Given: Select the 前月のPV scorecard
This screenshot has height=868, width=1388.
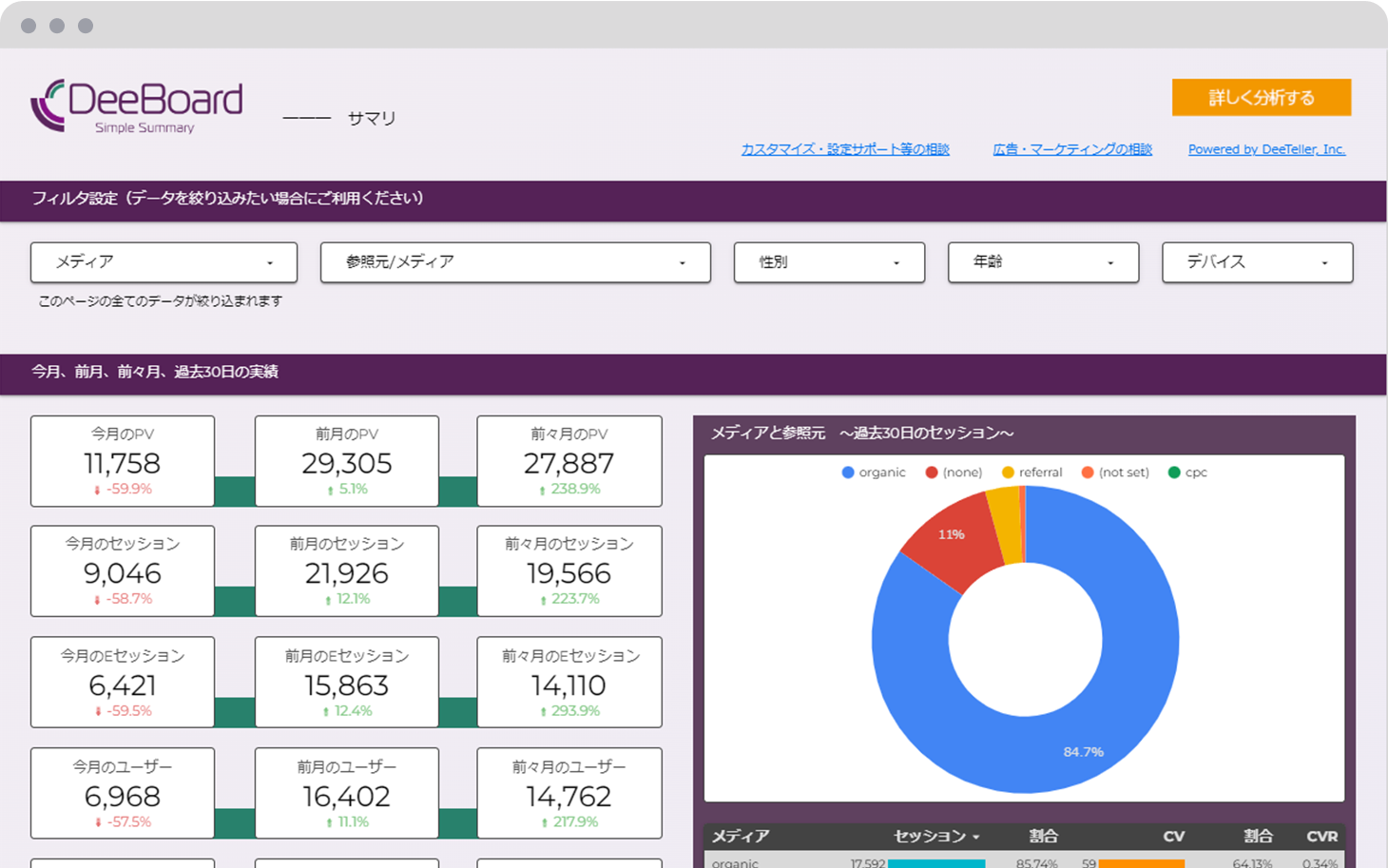Looking at the screenshot, I should [347, 461].
